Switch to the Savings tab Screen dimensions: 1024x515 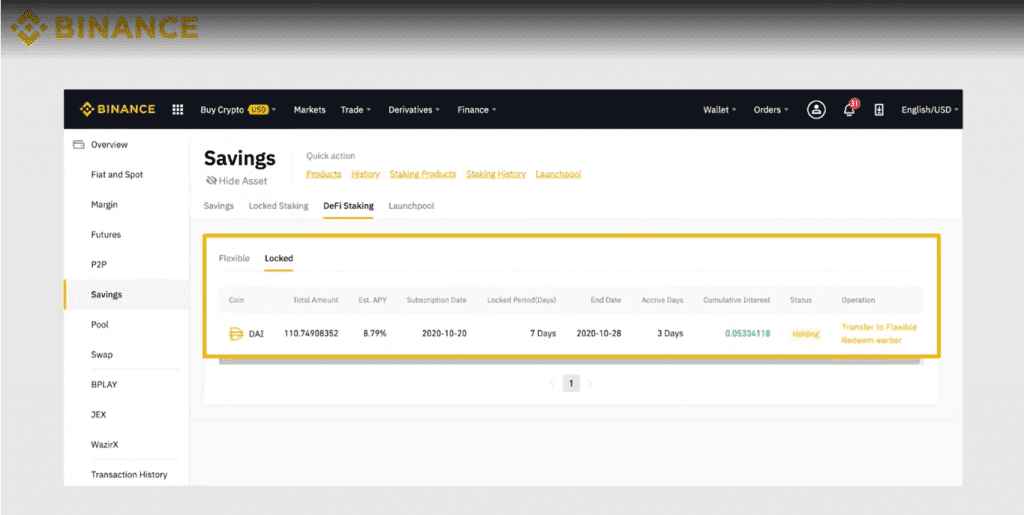click(219, 206)
